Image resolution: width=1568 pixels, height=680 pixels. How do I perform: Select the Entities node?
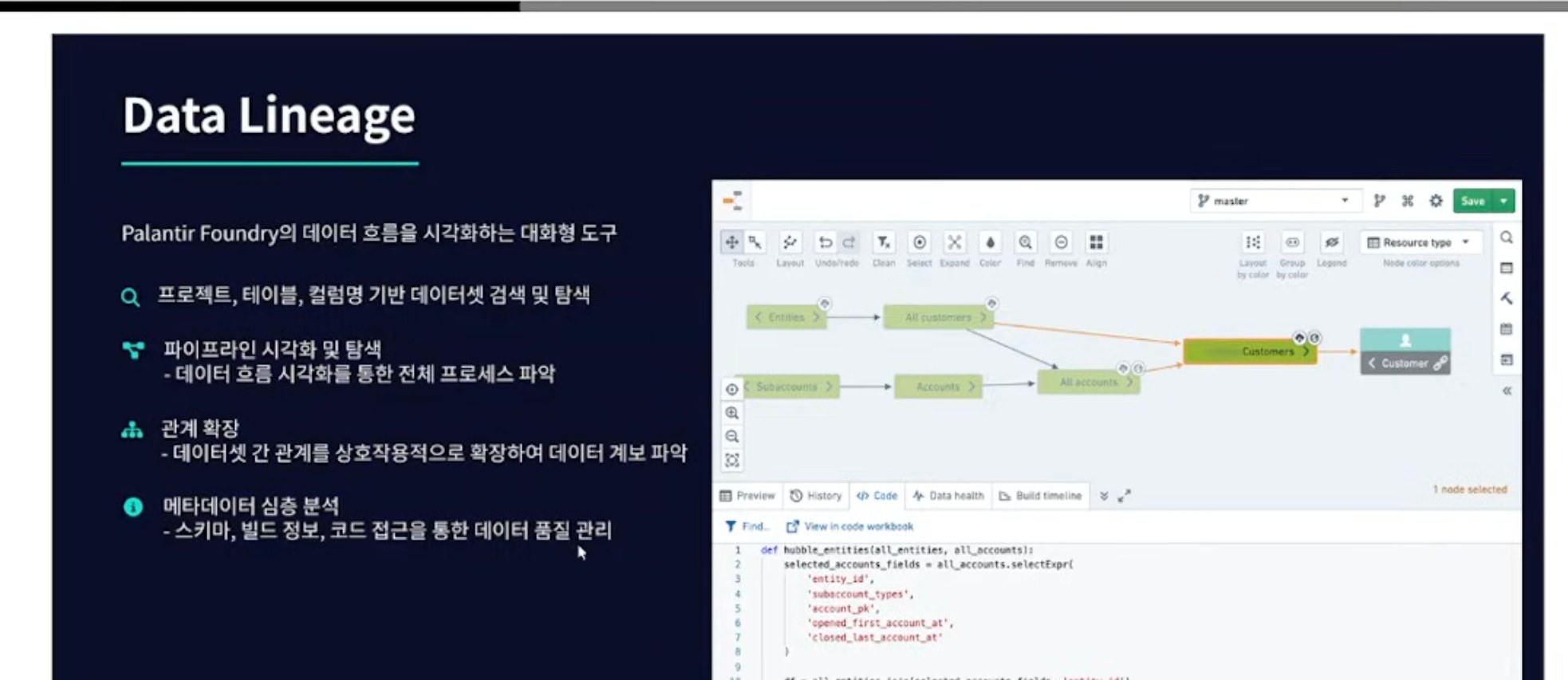tap(786, 317)
